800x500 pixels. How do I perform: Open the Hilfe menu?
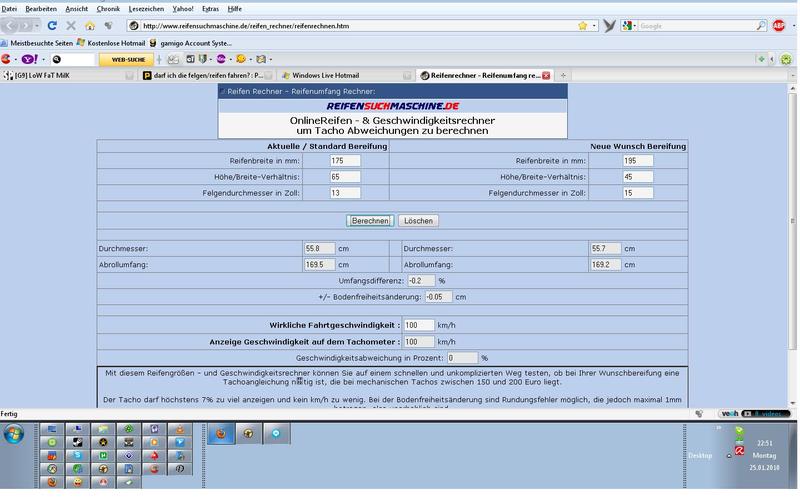(235, 9)
